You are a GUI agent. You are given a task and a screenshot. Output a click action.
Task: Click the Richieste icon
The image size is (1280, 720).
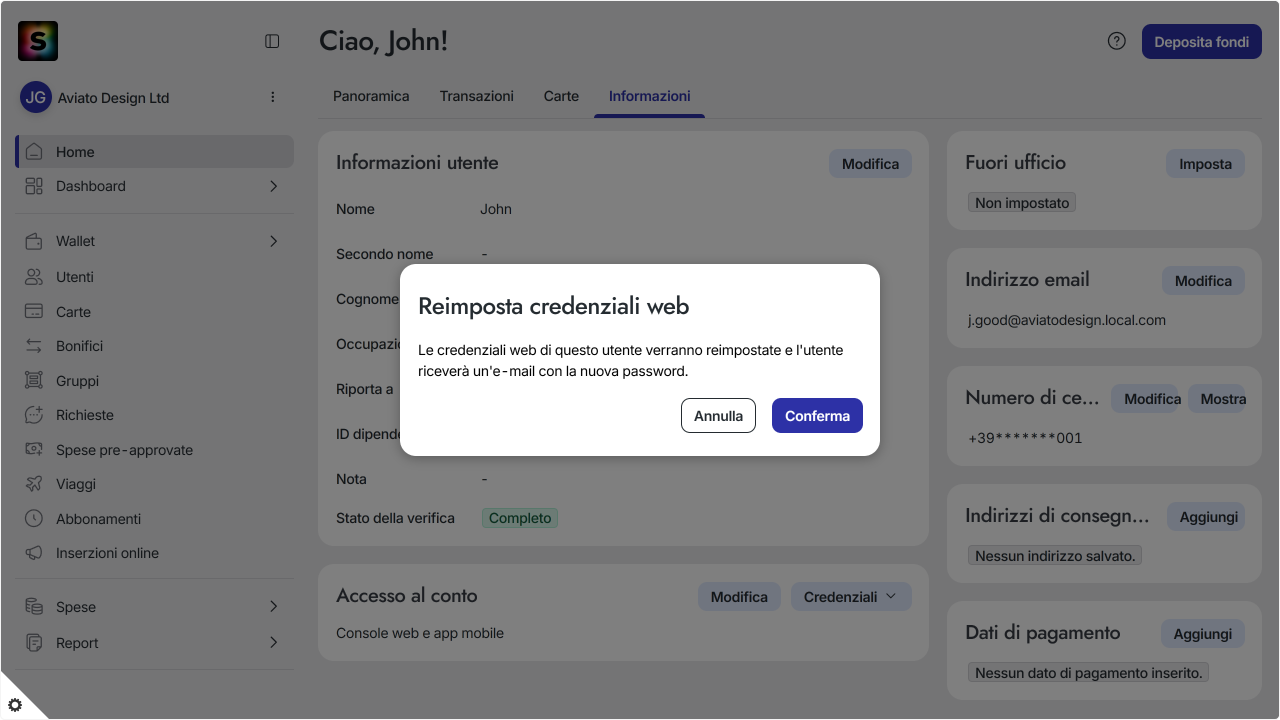pos(34,415)
